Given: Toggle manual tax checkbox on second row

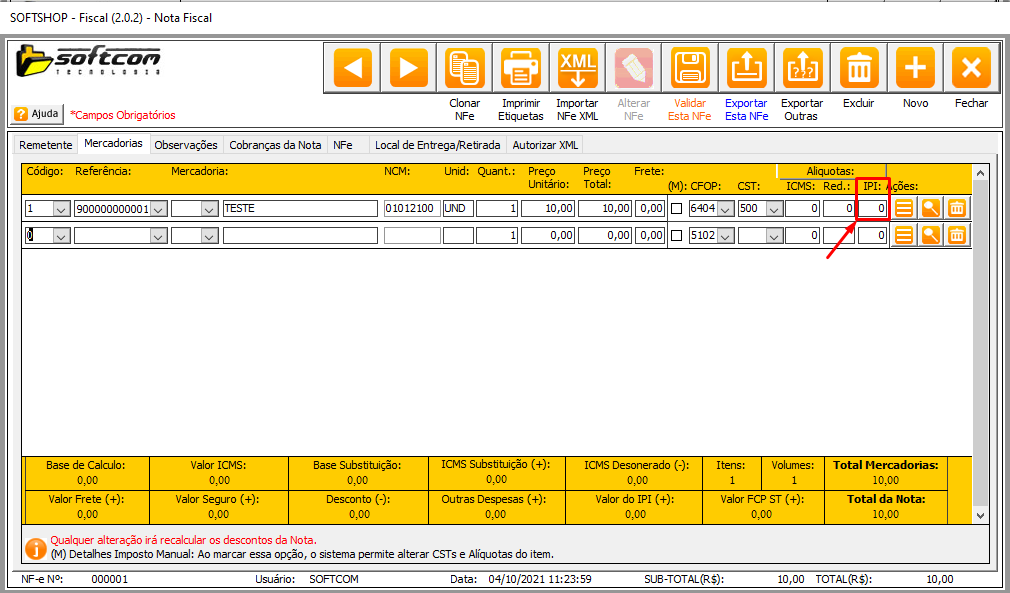Looking at the screenshot, I should click(x=677, y=235).
